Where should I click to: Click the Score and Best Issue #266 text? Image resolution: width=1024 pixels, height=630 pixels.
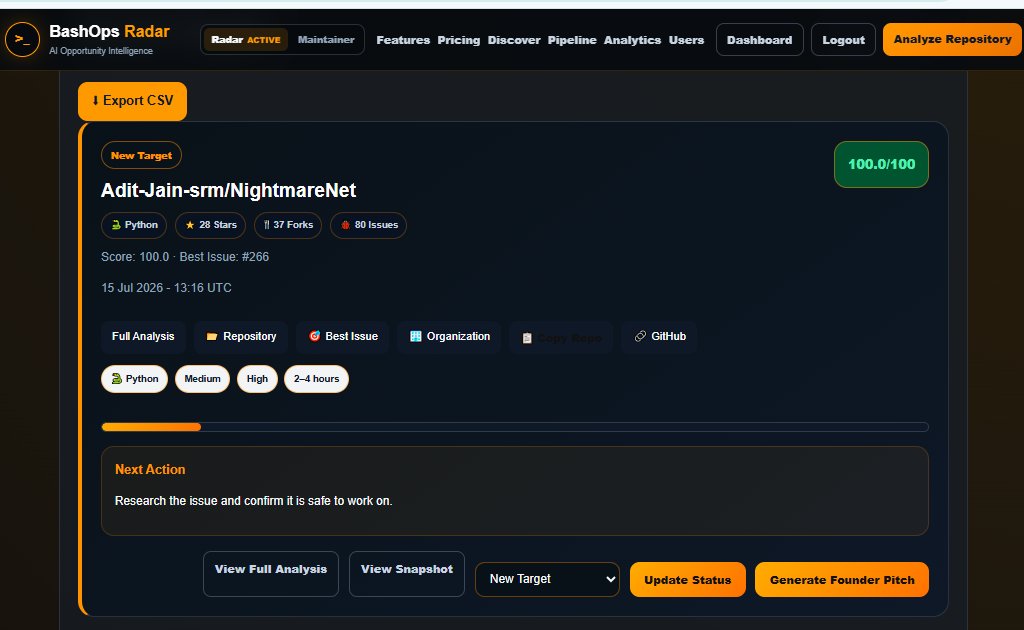pyautogui.click(x=185, y=257)
